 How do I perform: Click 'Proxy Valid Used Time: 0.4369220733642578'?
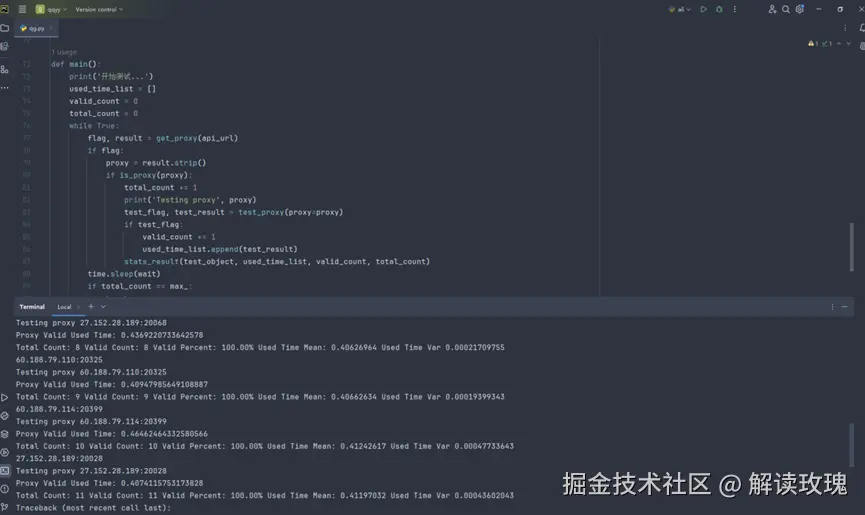[109, 335]
